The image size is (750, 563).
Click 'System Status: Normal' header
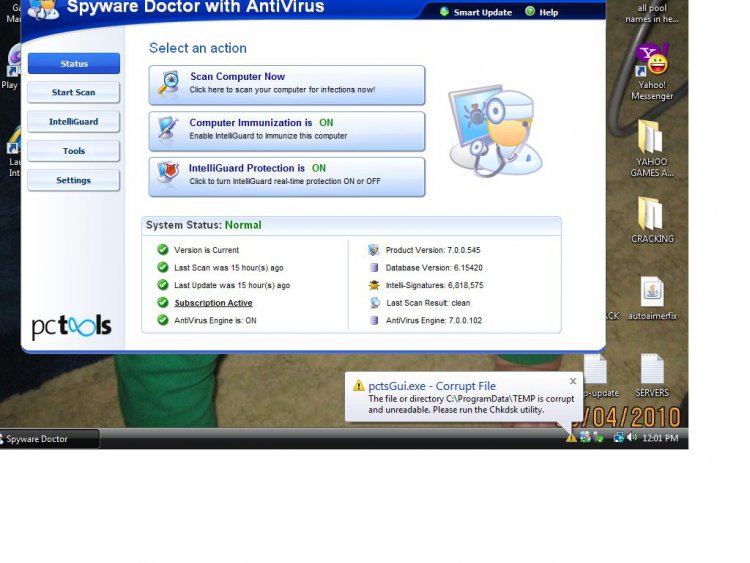[204, 225]
